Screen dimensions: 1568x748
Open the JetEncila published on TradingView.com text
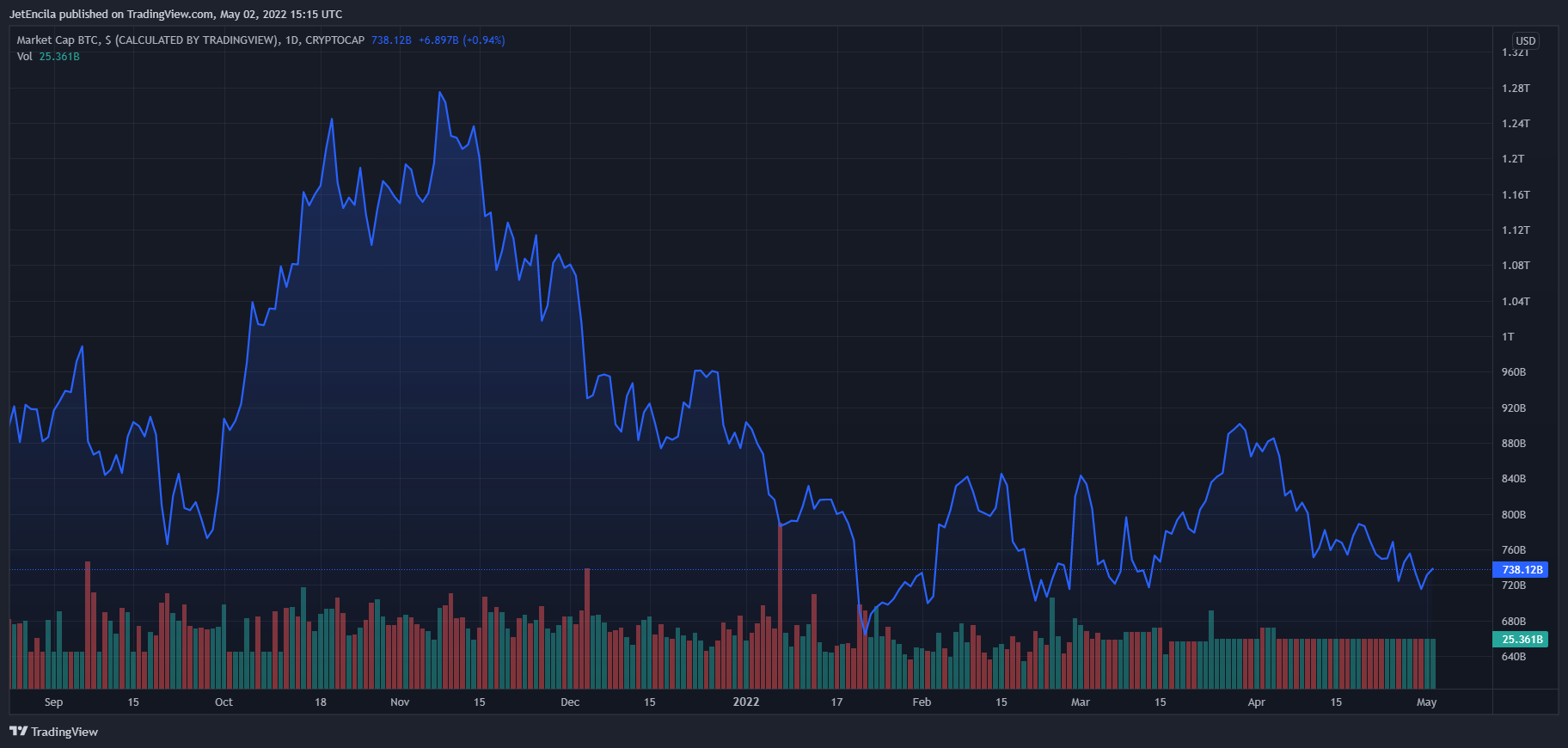point(175,15)
